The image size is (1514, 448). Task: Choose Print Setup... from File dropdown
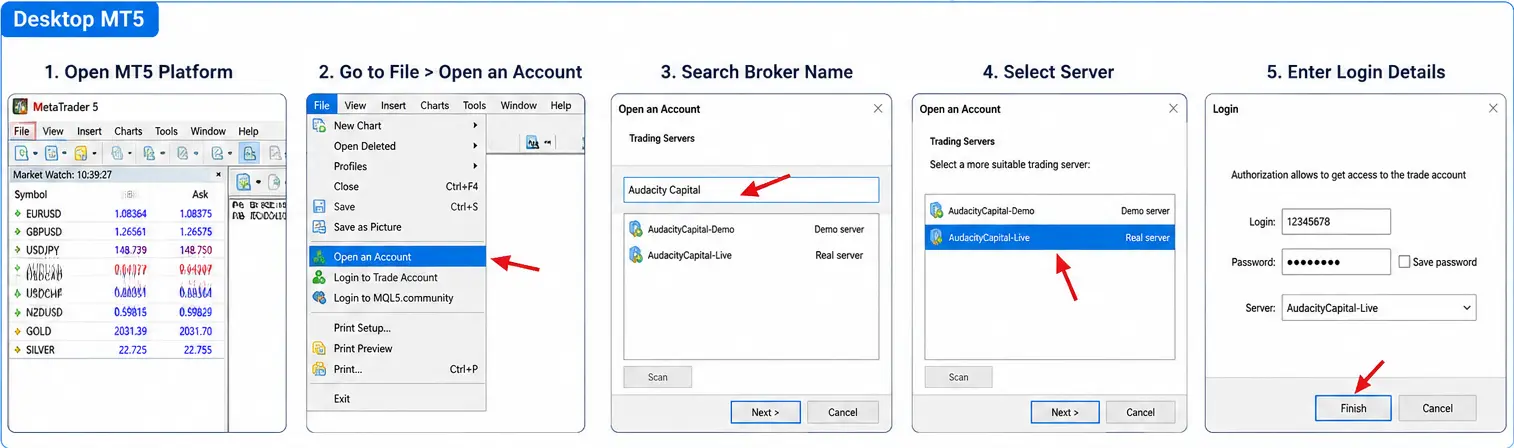tap(396, 328)
